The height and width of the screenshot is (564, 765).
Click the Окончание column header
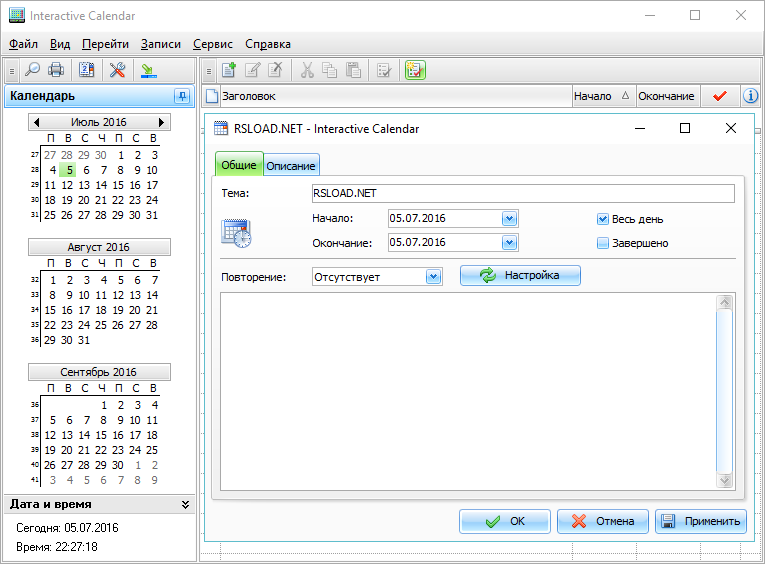668,96
